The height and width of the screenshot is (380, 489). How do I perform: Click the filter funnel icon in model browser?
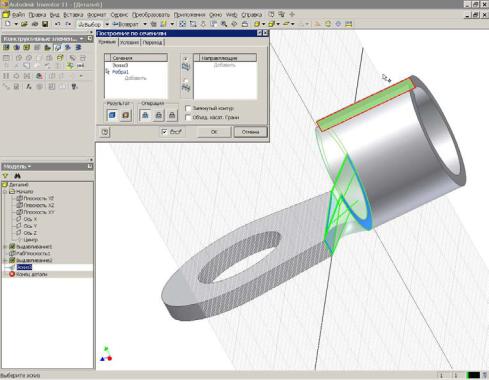(6, 176)
